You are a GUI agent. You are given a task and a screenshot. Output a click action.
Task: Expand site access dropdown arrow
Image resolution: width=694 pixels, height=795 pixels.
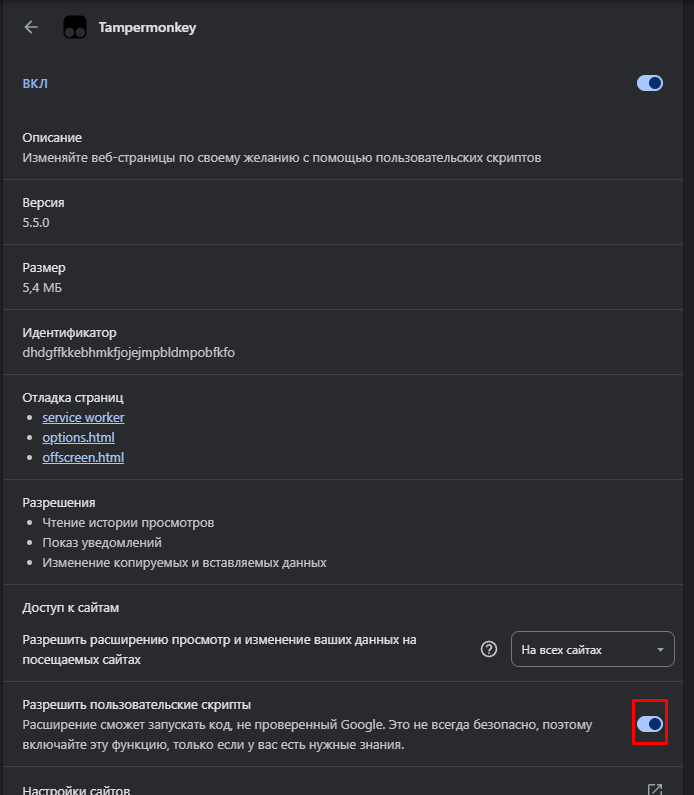(x=660, y=649)
